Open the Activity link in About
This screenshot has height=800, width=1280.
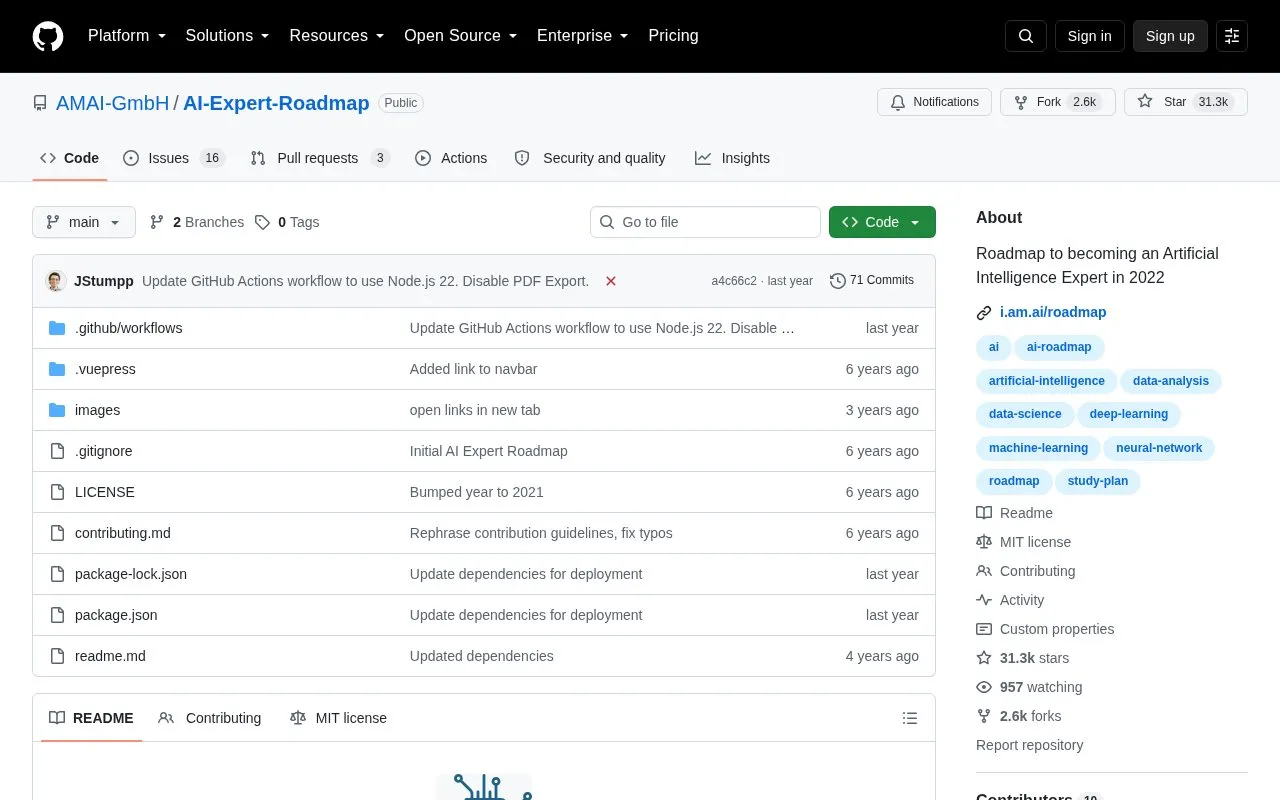click(1010, 600)
